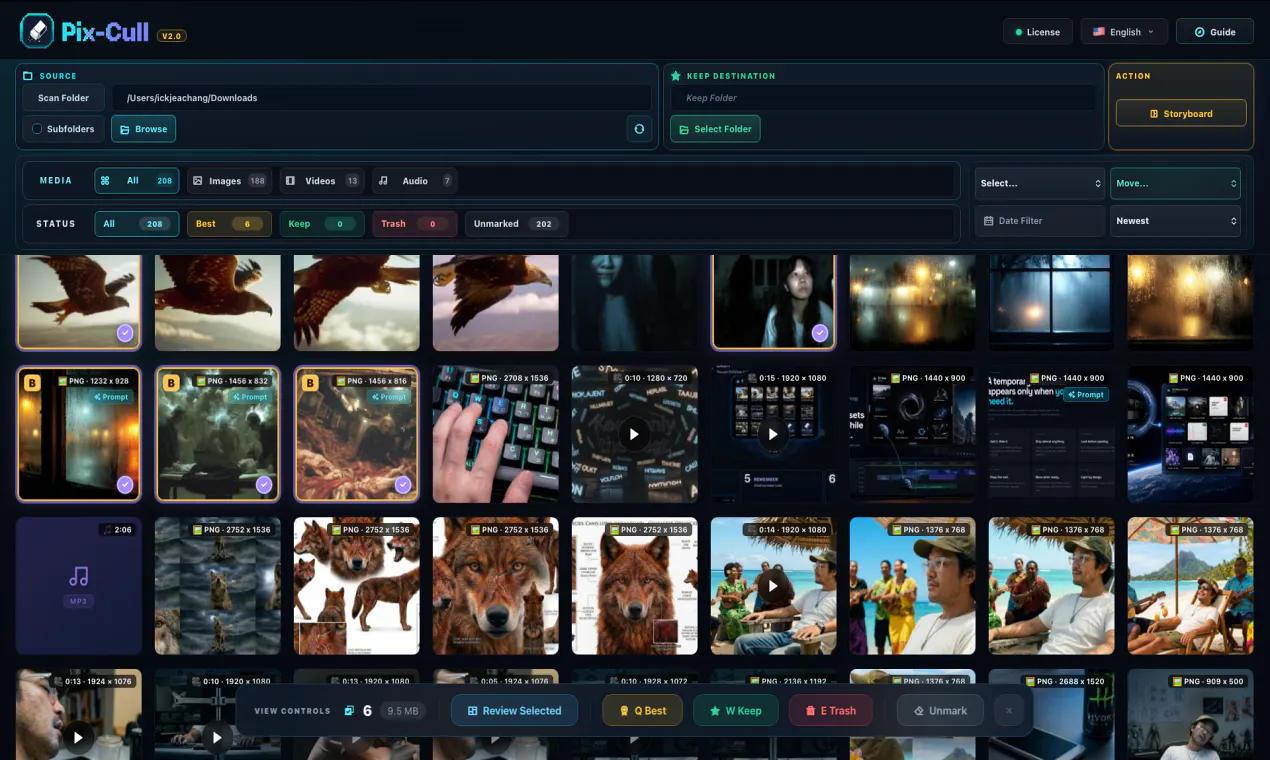The height and width of the screenshot is (760, 1270).
Task: Select the wolf face close-up thumbnail
Action: 496,586
